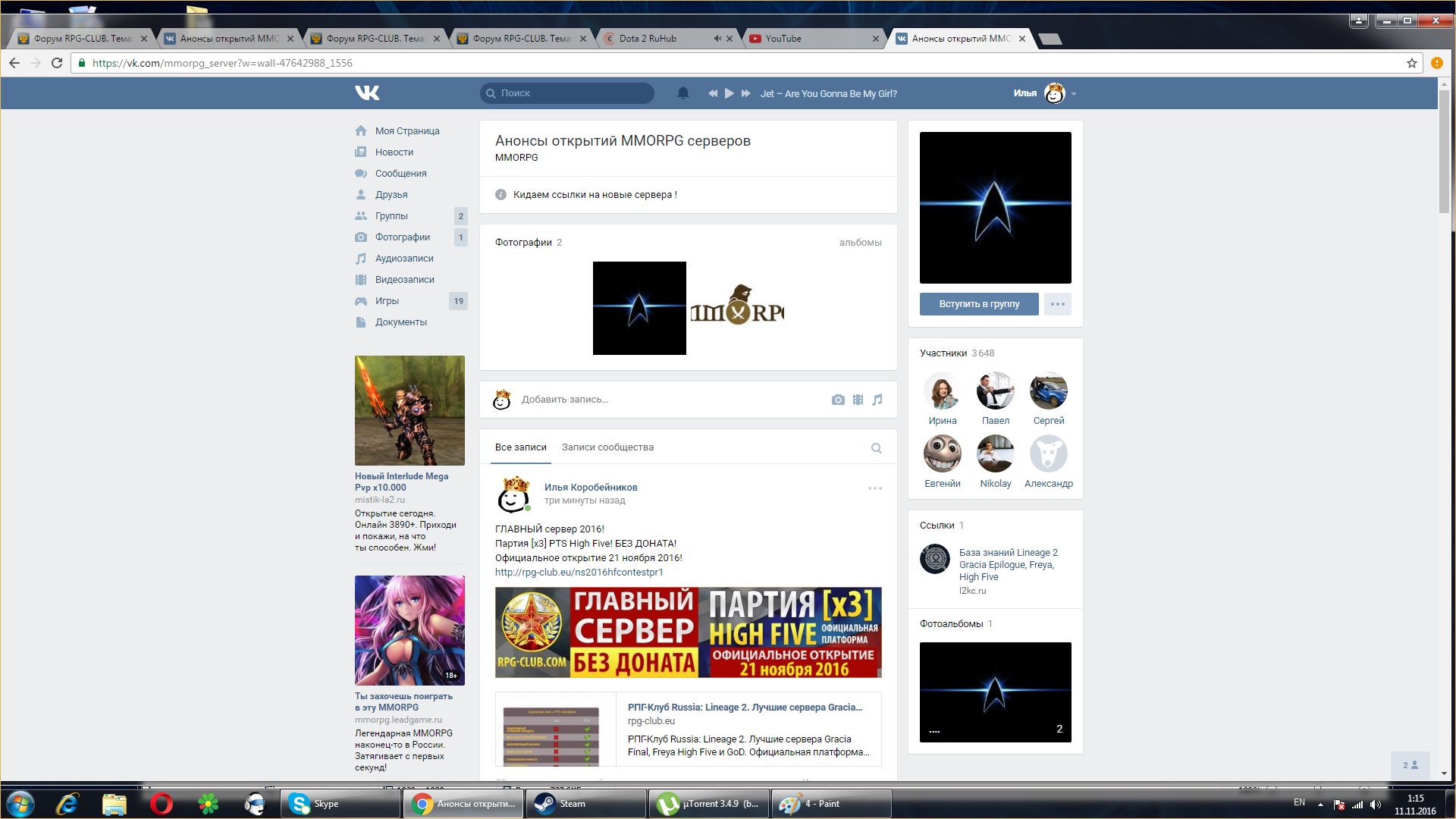Open База знаний Lineage 2 link
The height and width of the screenshot is (819, 1456).
(1008, 565)
